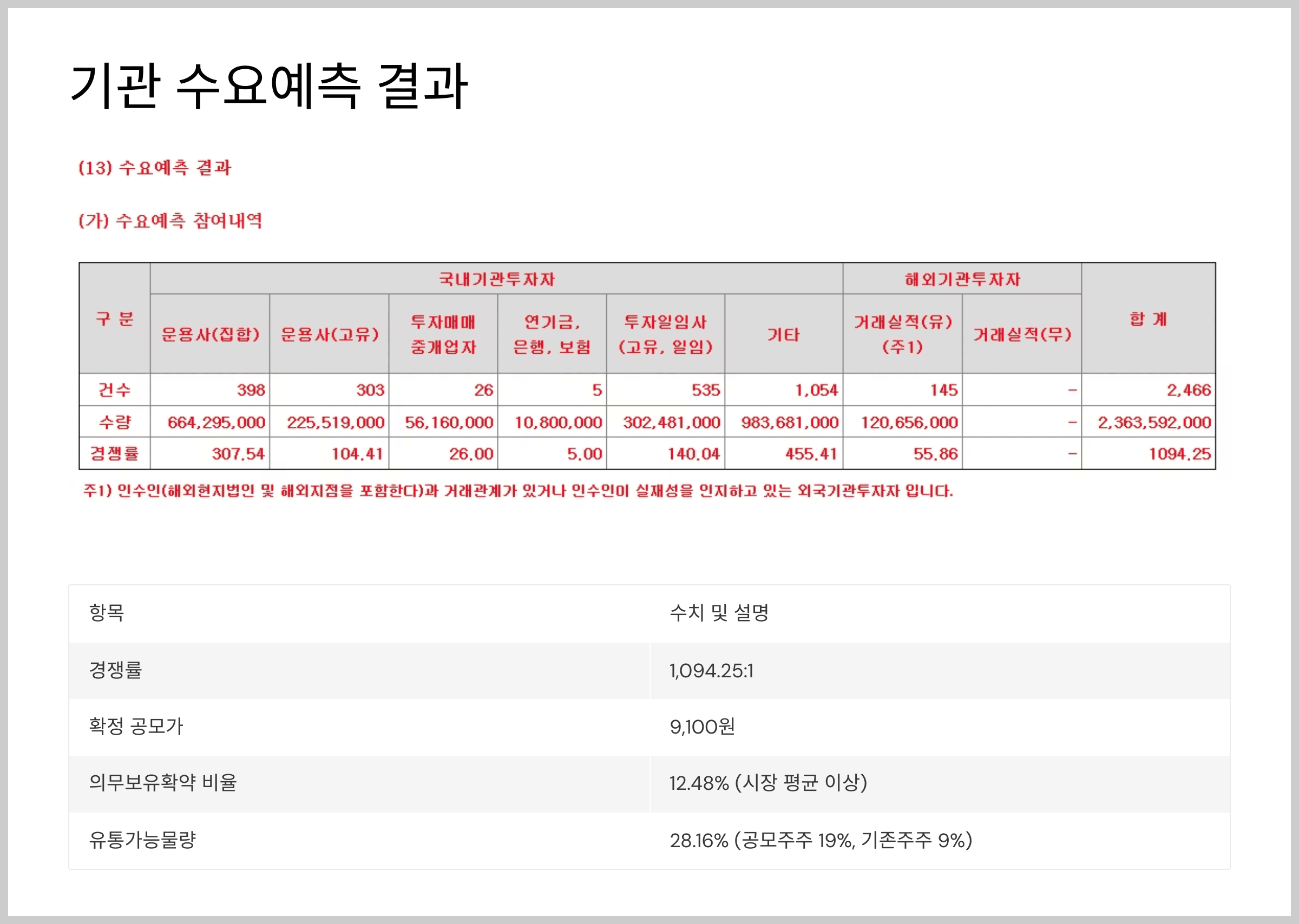Click the 운용사(고유) column header
Screen dimensions: 1299x924
pyautogui.click(x=330, y=334)
